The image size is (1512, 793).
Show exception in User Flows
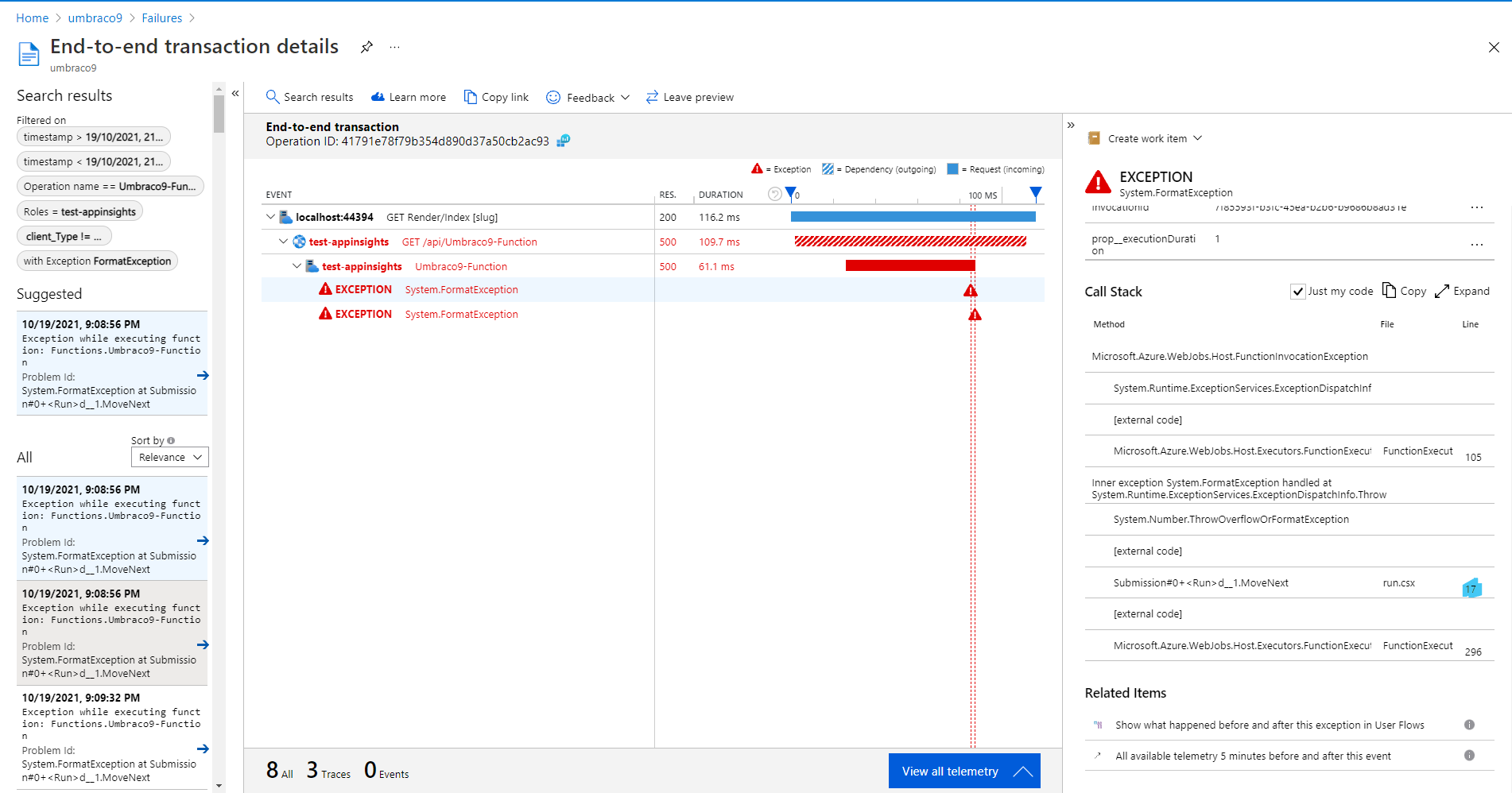pyautogui.click(x=1270, y=725)
